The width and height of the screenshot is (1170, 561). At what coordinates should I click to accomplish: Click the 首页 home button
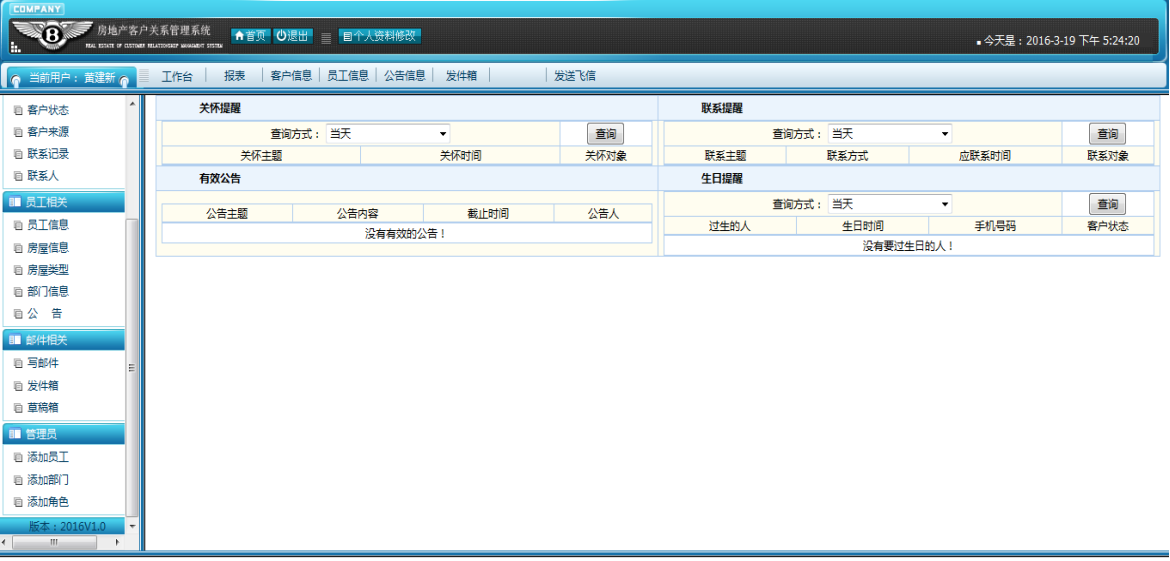tap(251, 36)
